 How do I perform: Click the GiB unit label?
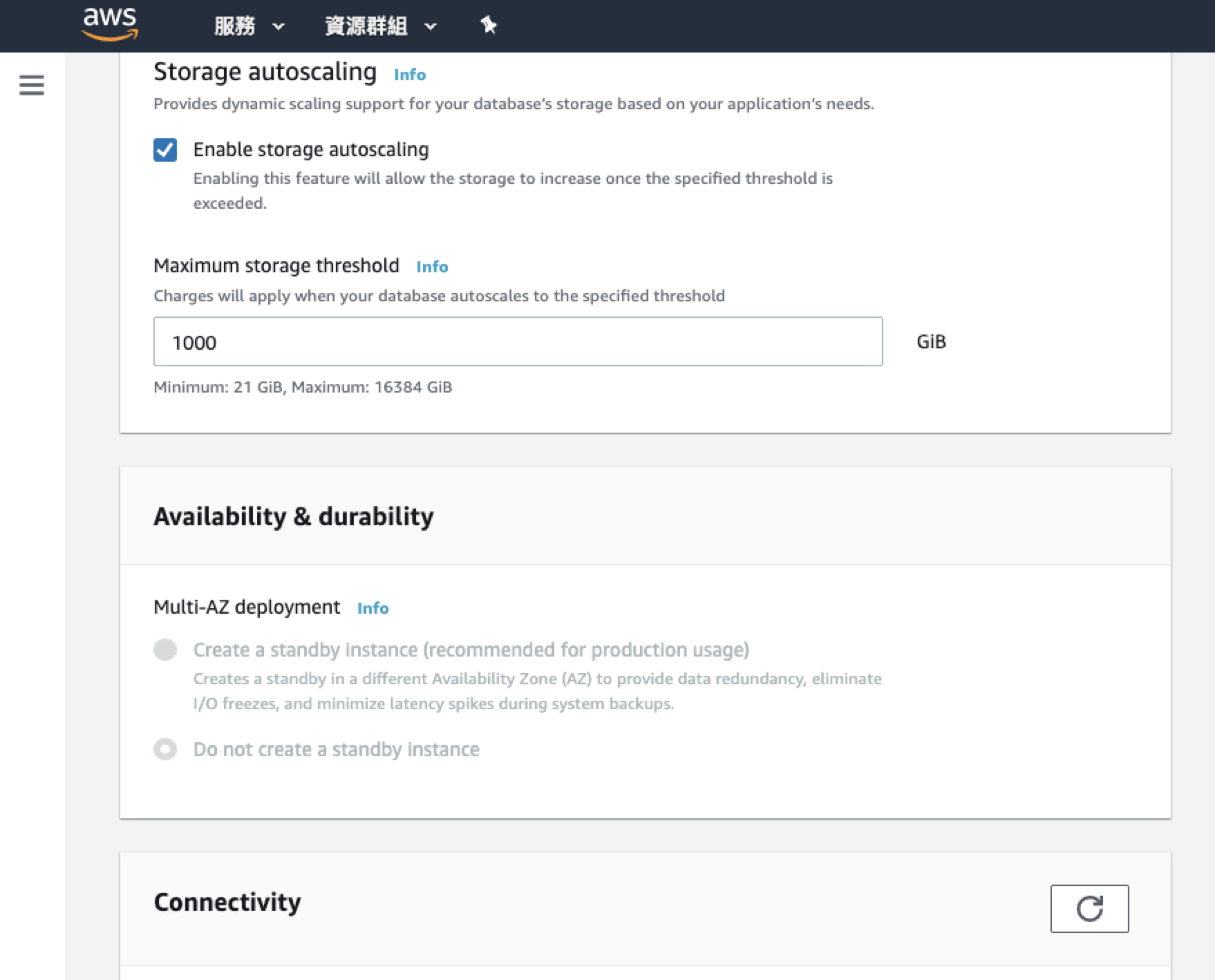tap(931, 341)
